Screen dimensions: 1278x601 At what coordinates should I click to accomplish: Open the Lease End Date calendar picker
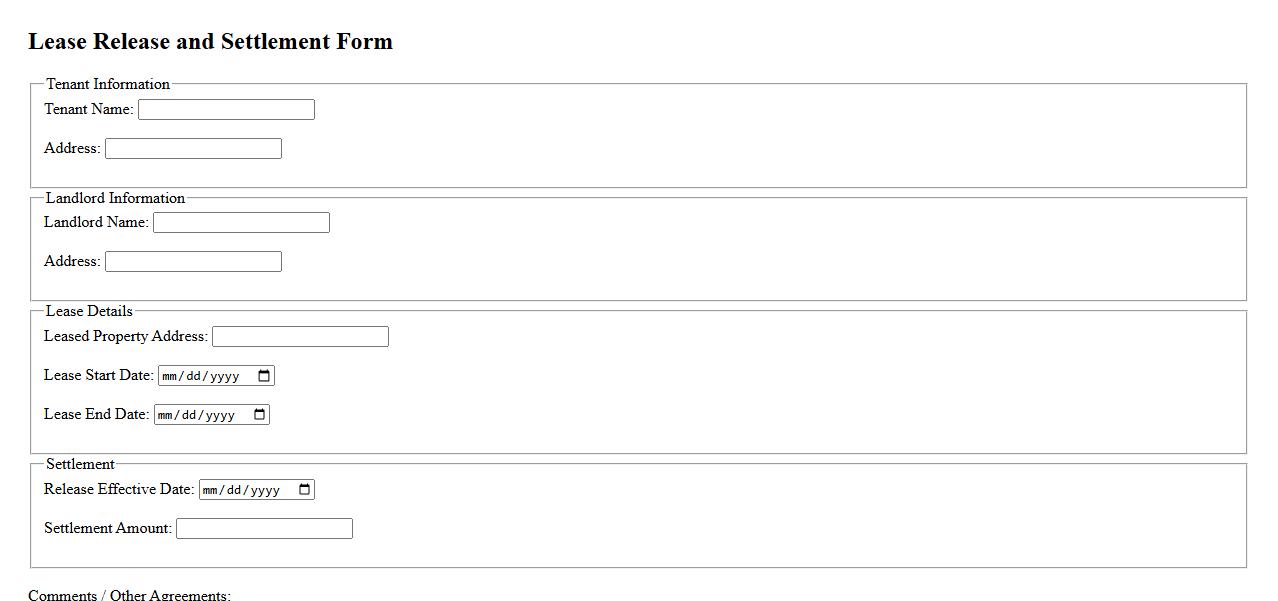[x=259, y=415]
